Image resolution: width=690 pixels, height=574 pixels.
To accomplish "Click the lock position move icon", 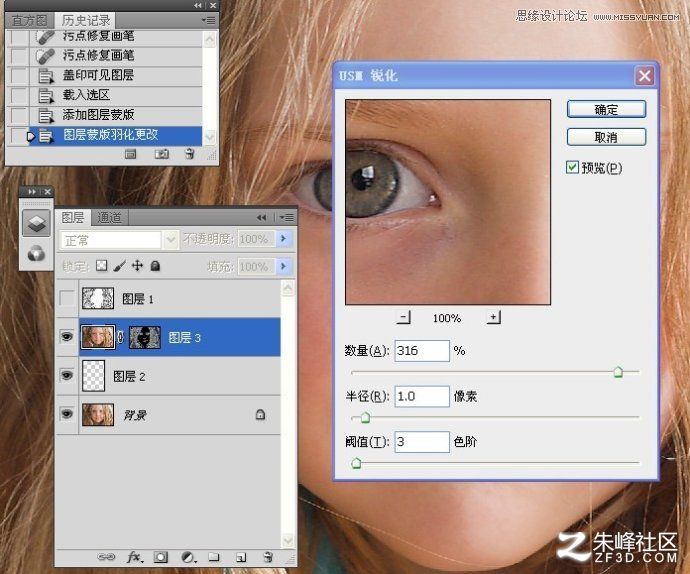I will coord(137,265).
